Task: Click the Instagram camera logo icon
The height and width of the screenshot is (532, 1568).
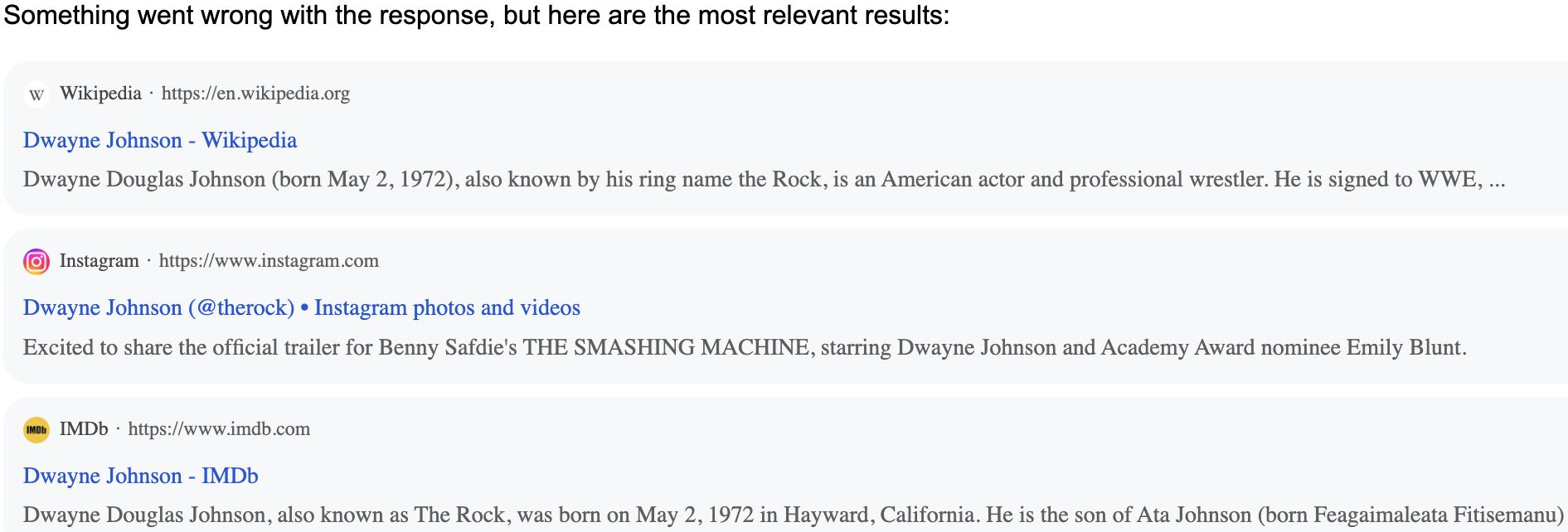Action: [36, 261]
